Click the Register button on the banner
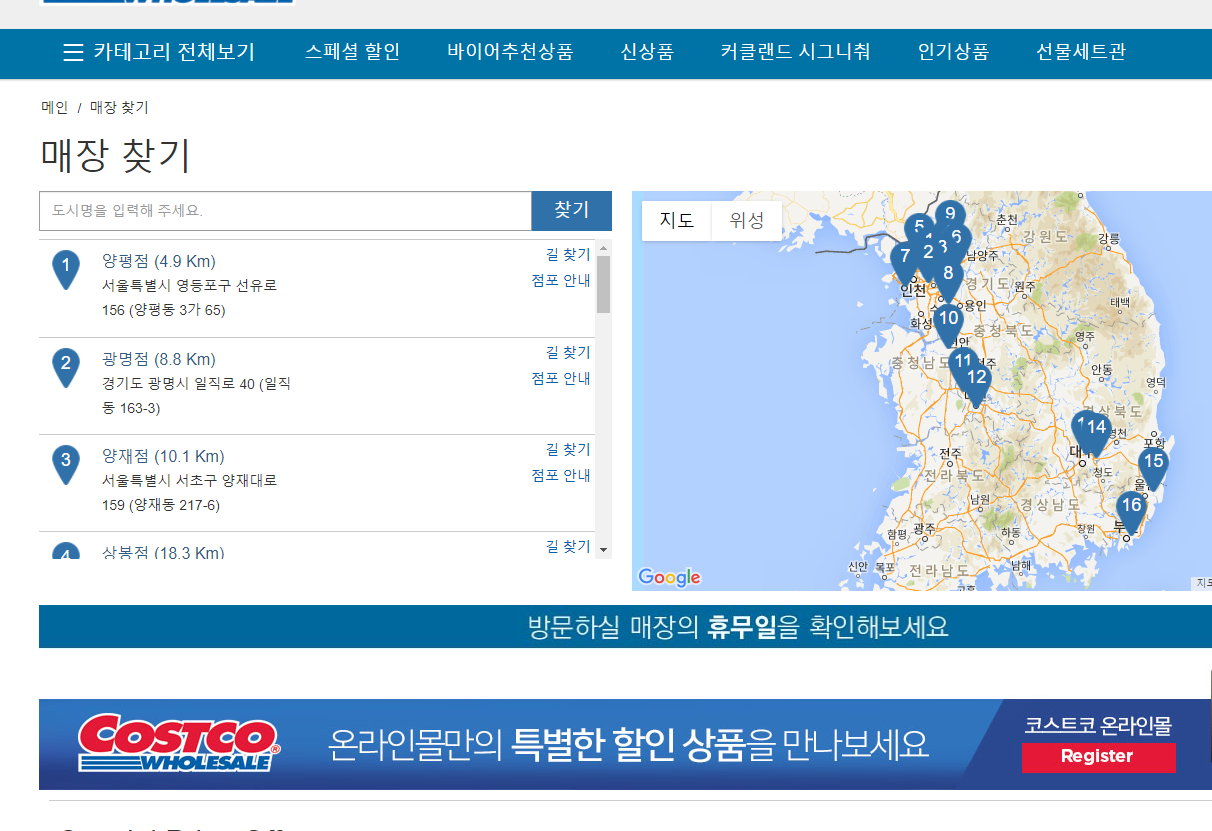 click(1097, 757)
